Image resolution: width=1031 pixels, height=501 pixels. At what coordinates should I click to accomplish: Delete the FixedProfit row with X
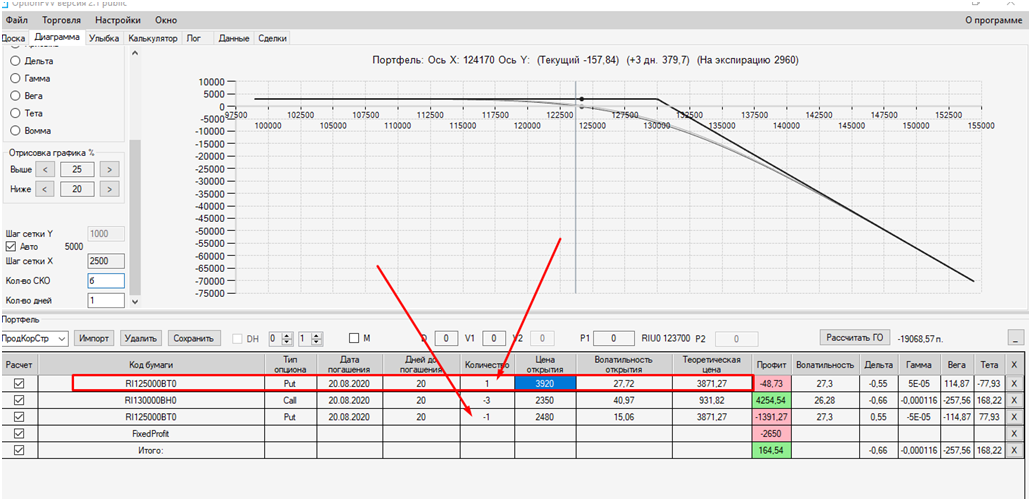click(1014, 433)
